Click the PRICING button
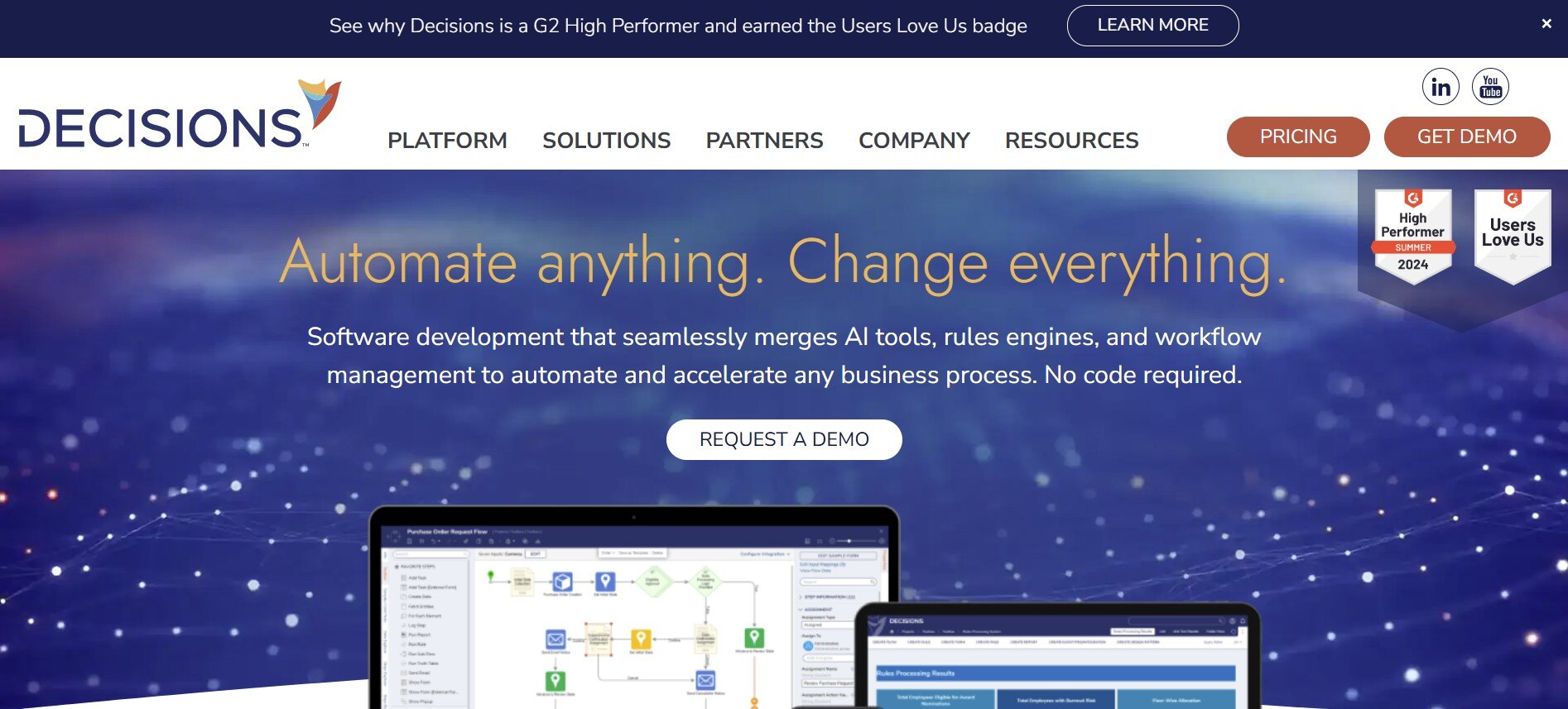Viewport: 1568px width, 709px height. [1298, 137]
